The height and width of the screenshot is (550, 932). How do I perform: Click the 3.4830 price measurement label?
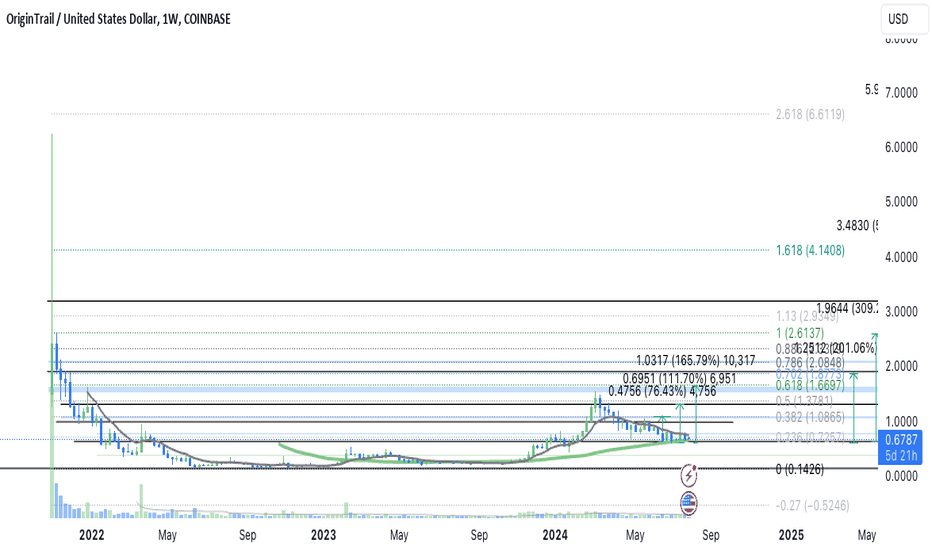click(857, 226)
